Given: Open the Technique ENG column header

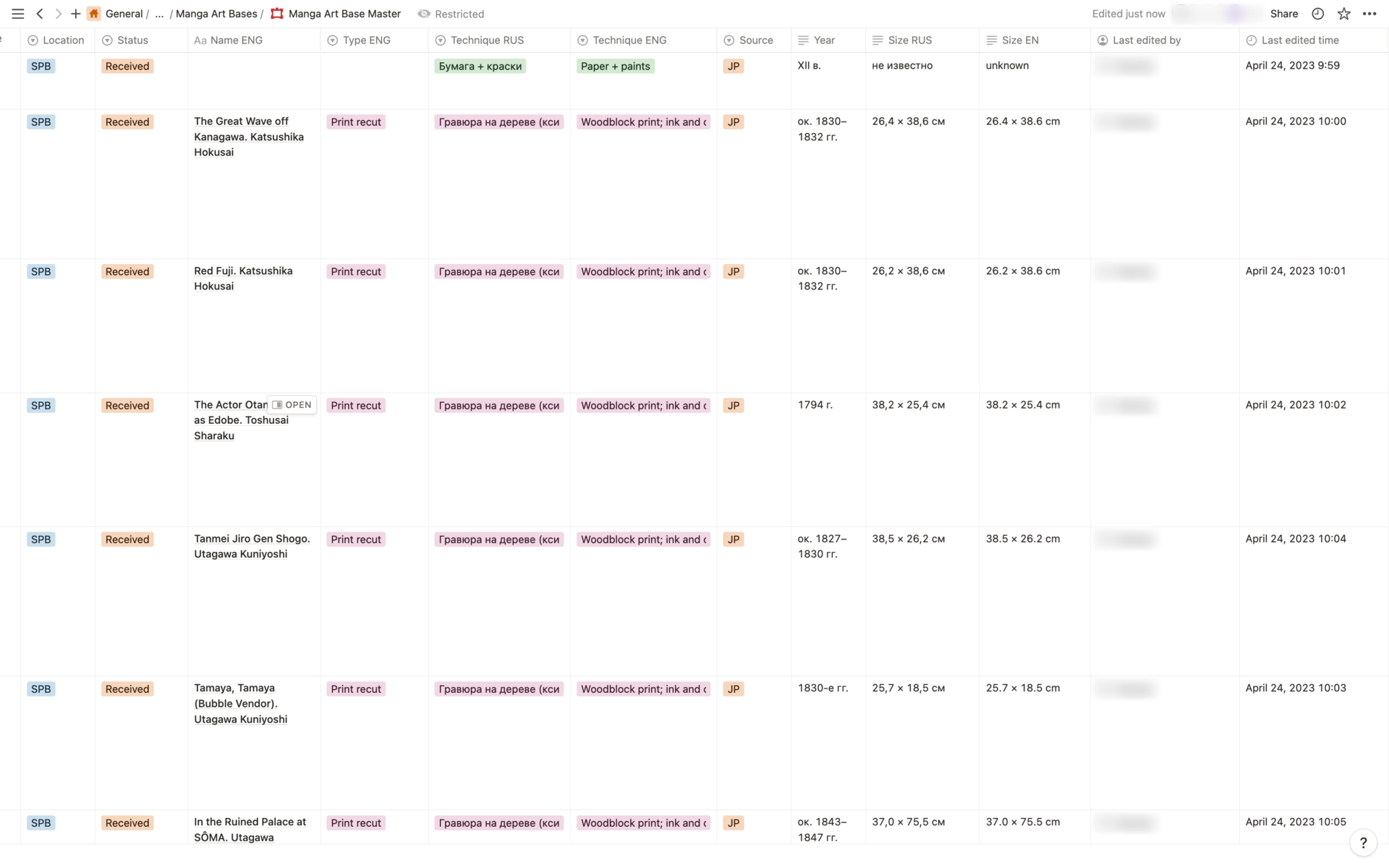Looking at the screenshot, I should coord(644,41).
